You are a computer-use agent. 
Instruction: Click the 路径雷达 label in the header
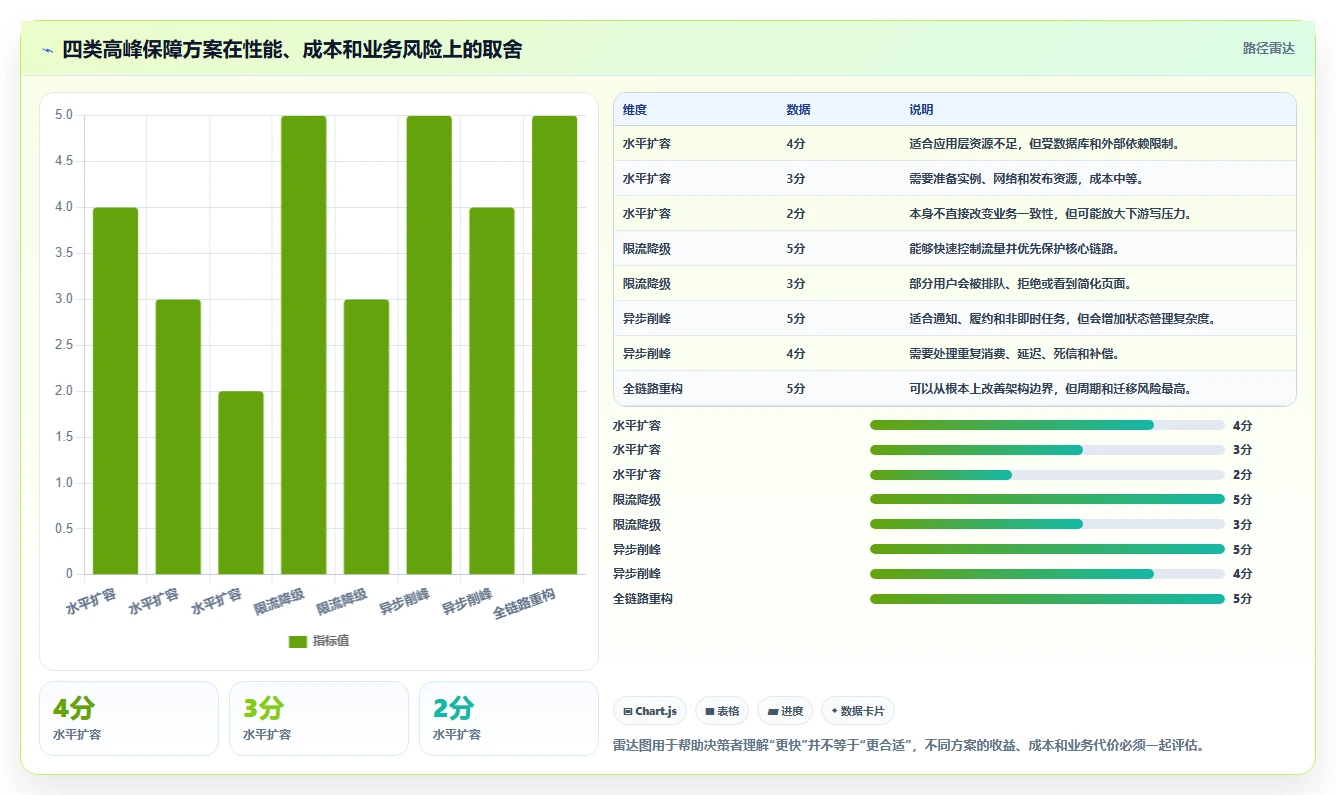[1268, 48]
